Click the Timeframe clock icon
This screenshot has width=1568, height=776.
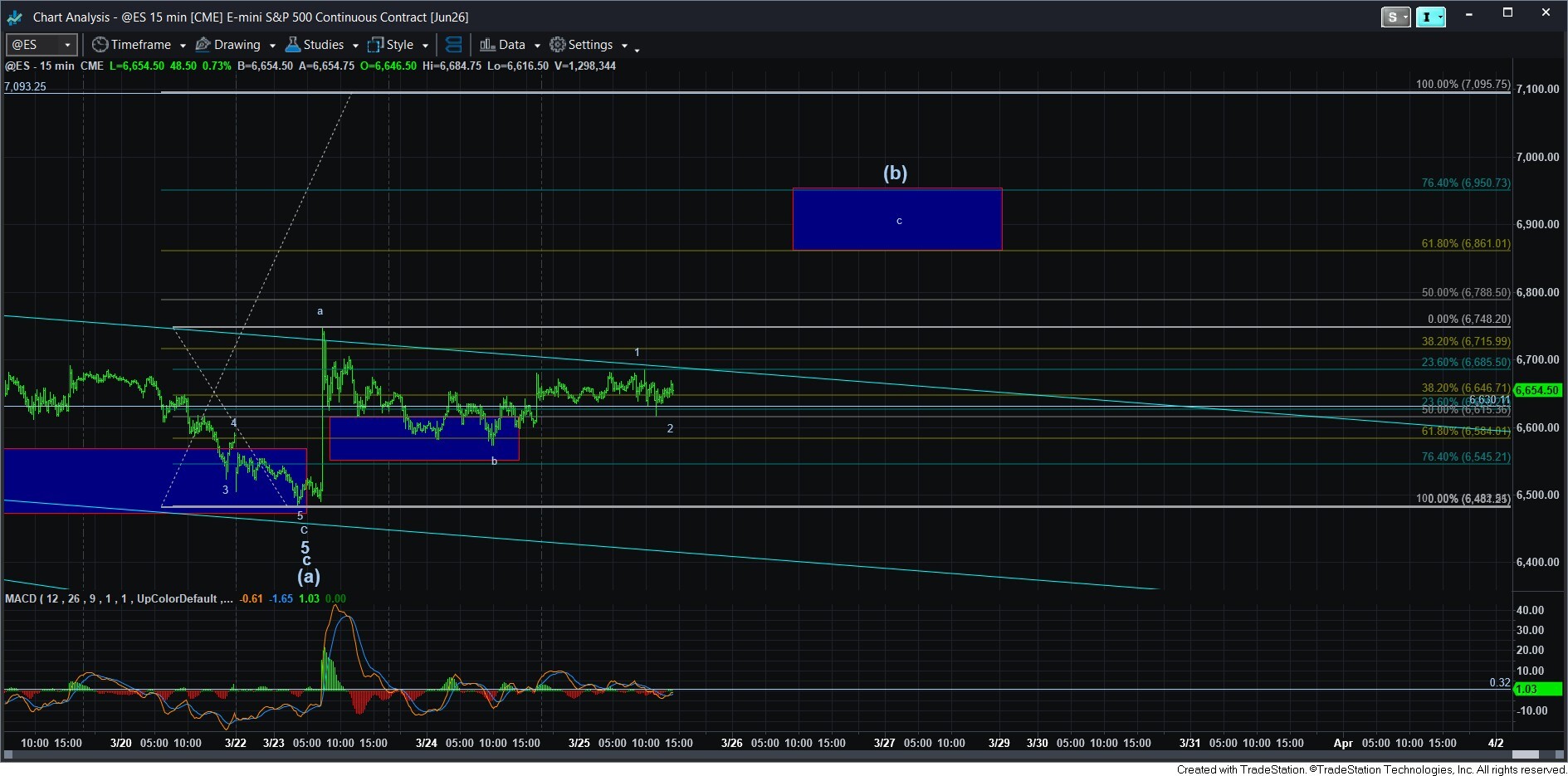(100, 45)
